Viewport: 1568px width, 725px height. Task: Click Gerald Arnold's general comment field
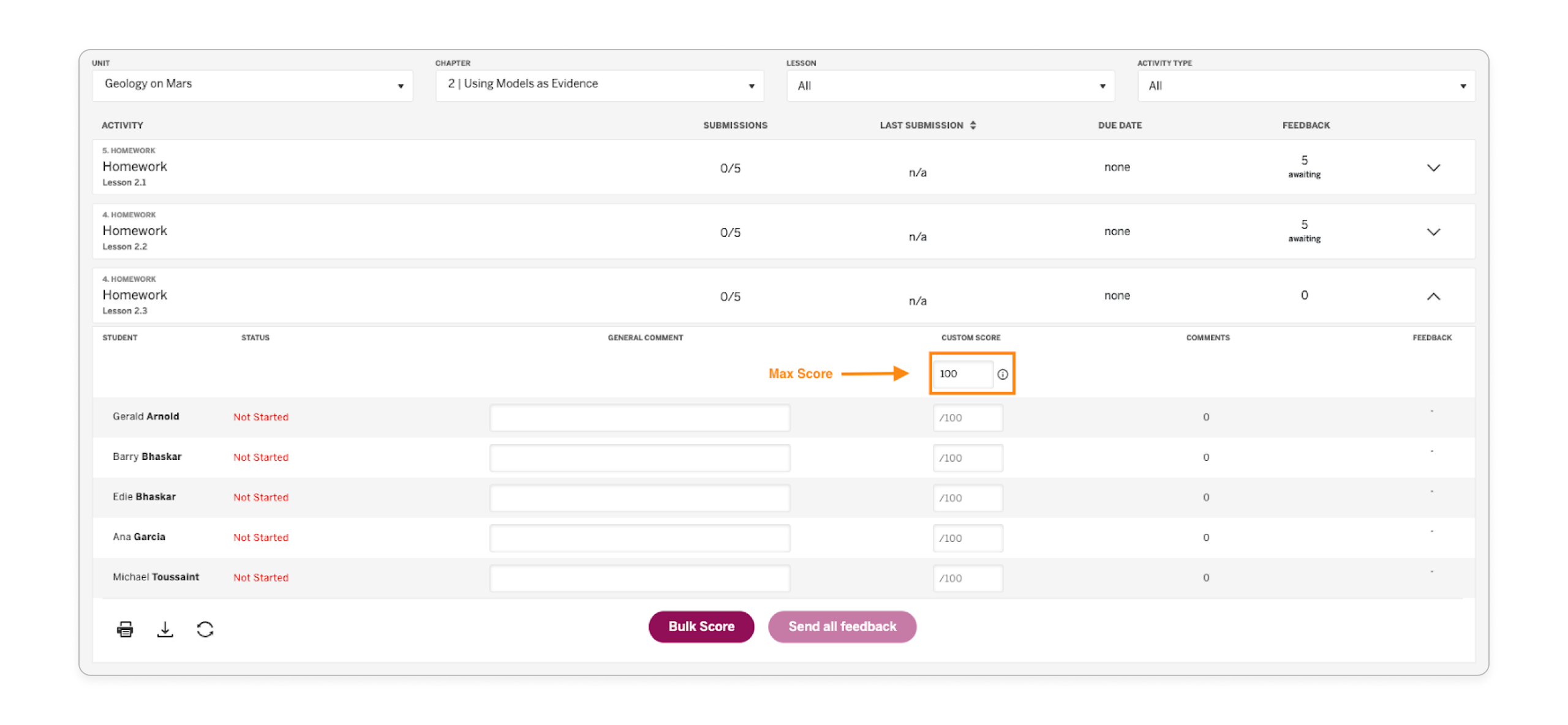(x=639, y=417)
